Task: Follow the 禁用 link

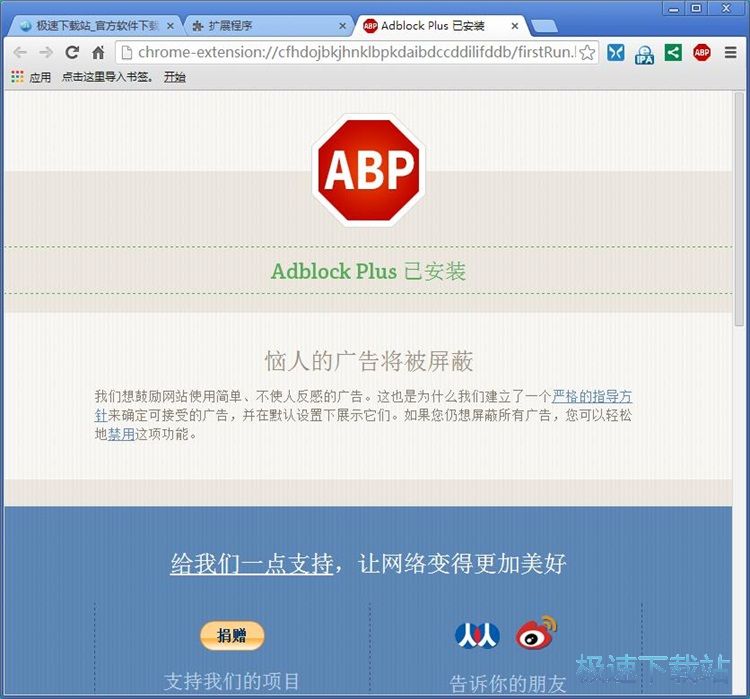Action: [121, 434]
